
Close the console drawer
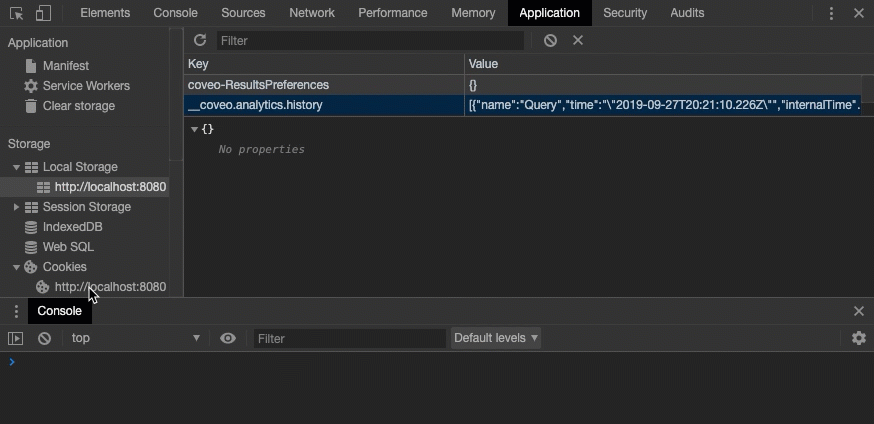tap(859, 311)
